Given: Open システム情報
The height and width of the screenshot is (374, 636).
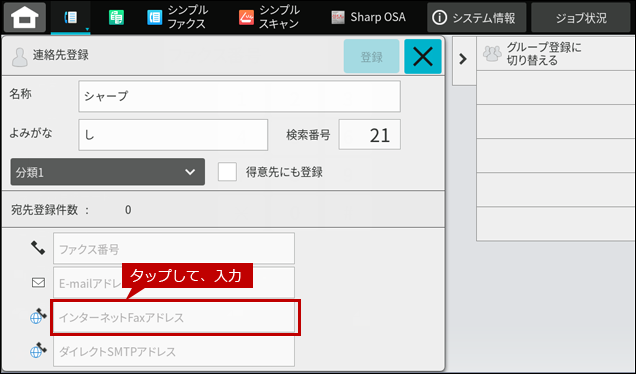Looking at the screenshot, I should point(477,17).
